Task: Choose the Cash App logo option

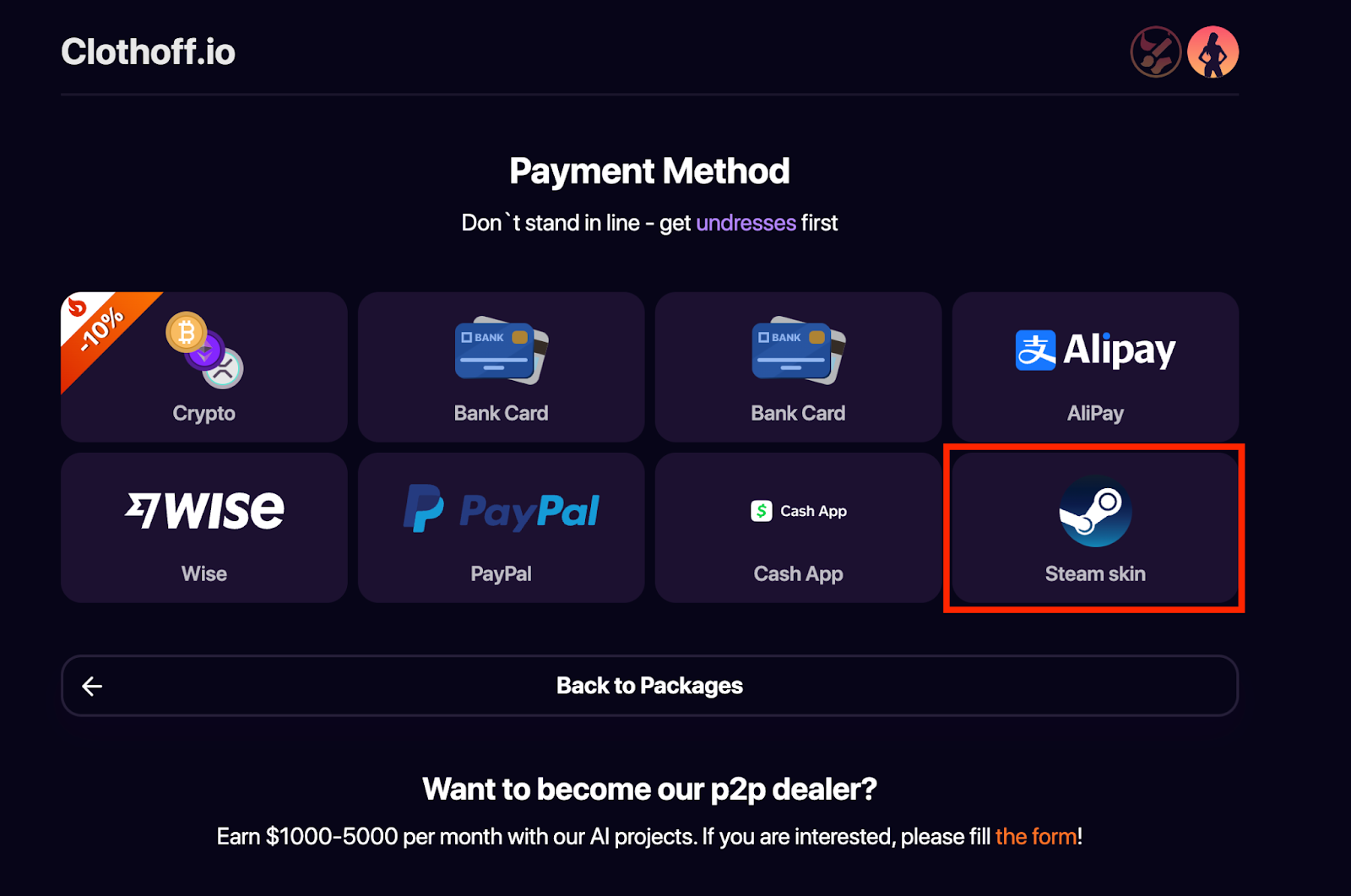Action: coord(799,511)
